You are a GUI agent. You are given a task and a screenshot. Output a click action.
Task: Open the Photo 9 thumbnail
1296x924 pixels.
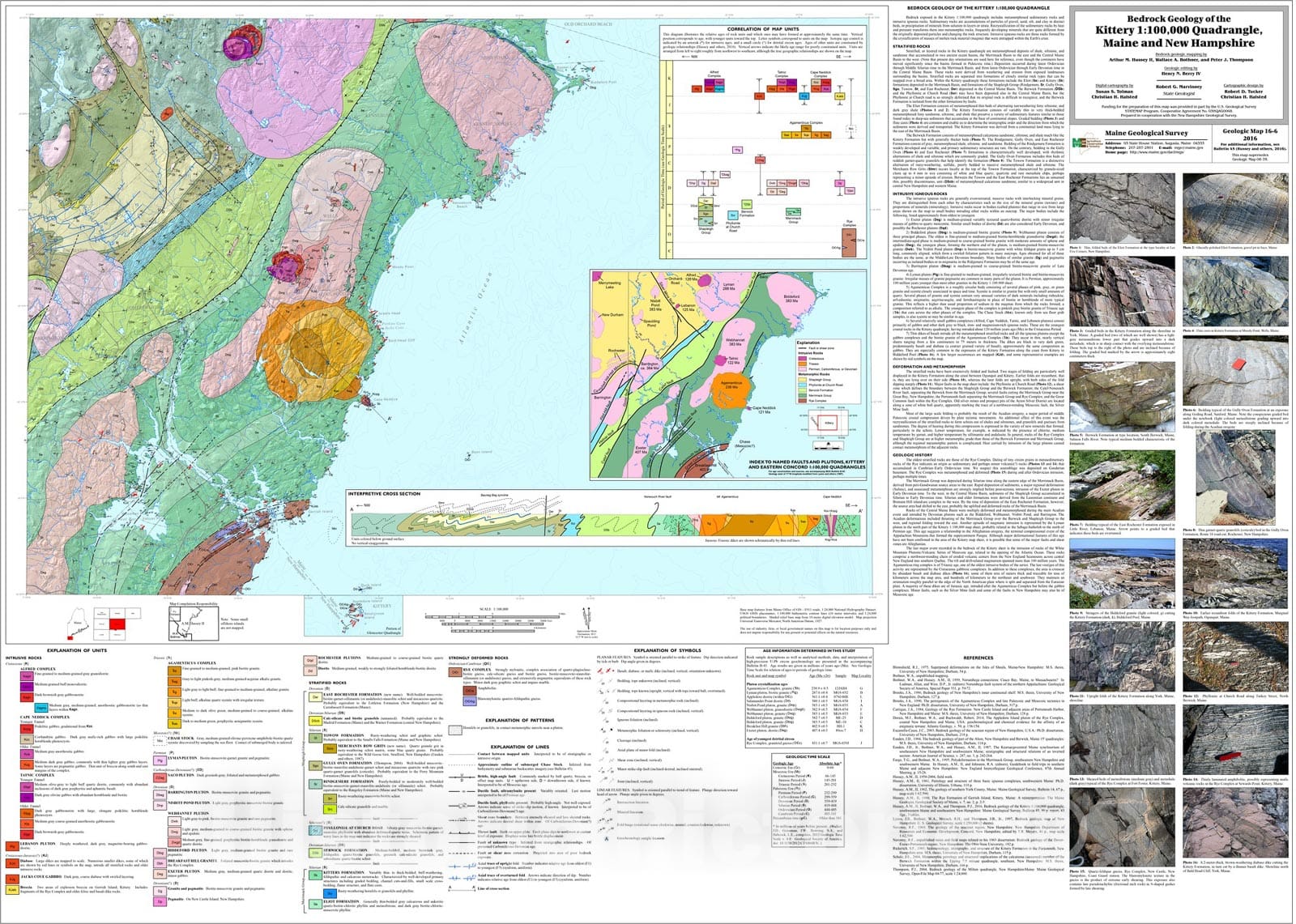click(x=1122, y=574)
